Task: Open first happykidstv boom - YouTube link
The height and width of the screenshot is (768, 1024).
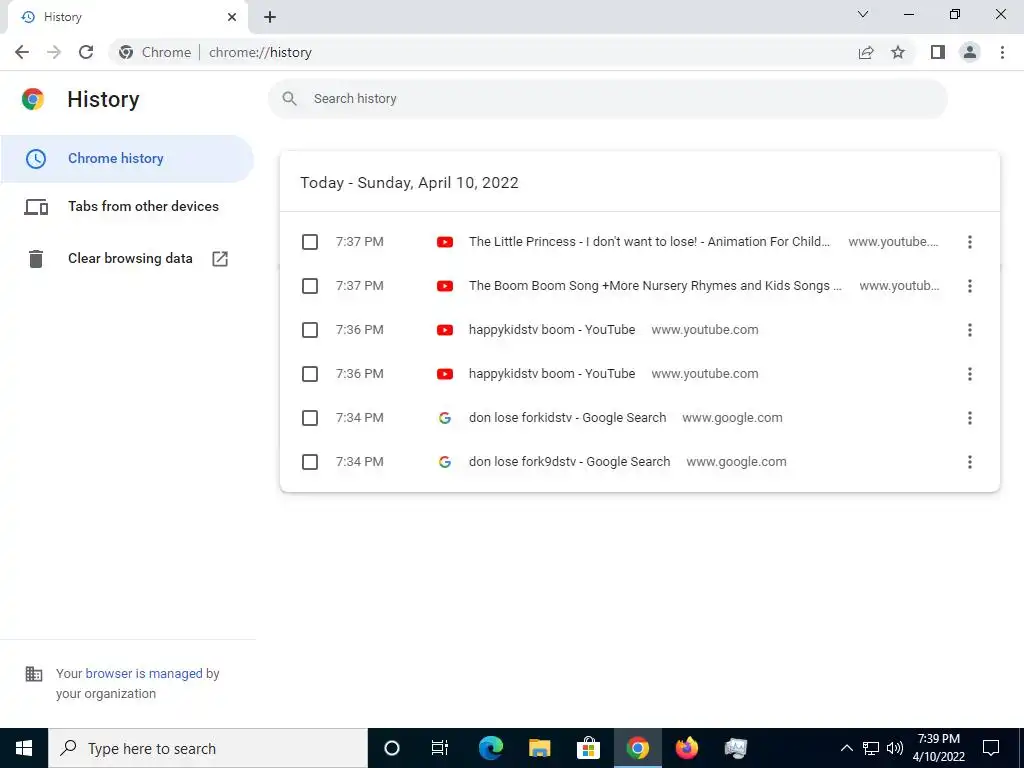Action: pyautogui.click(x=552, y=330)
